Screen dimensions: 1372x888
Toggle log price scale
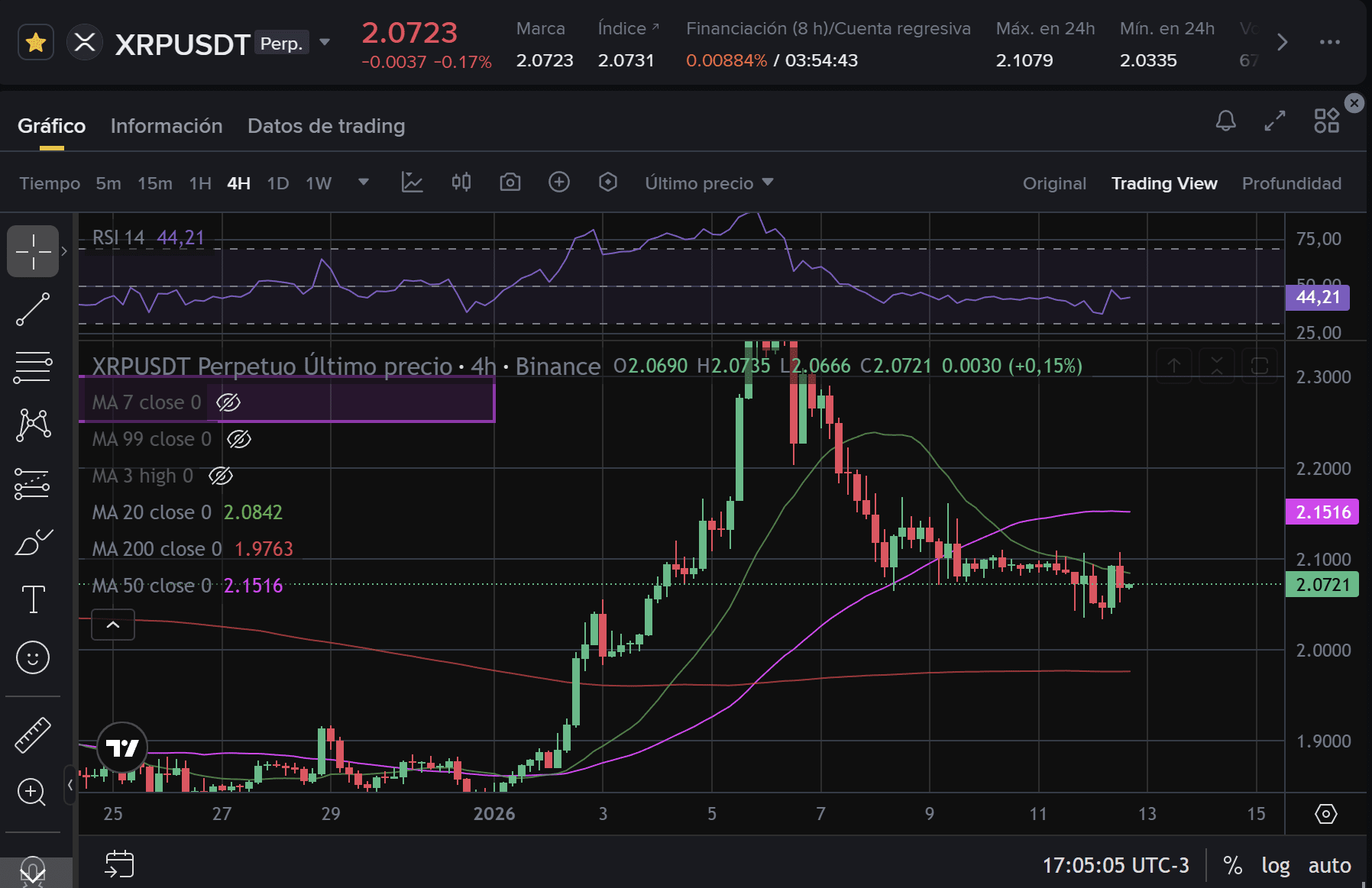coord(1276,865)
